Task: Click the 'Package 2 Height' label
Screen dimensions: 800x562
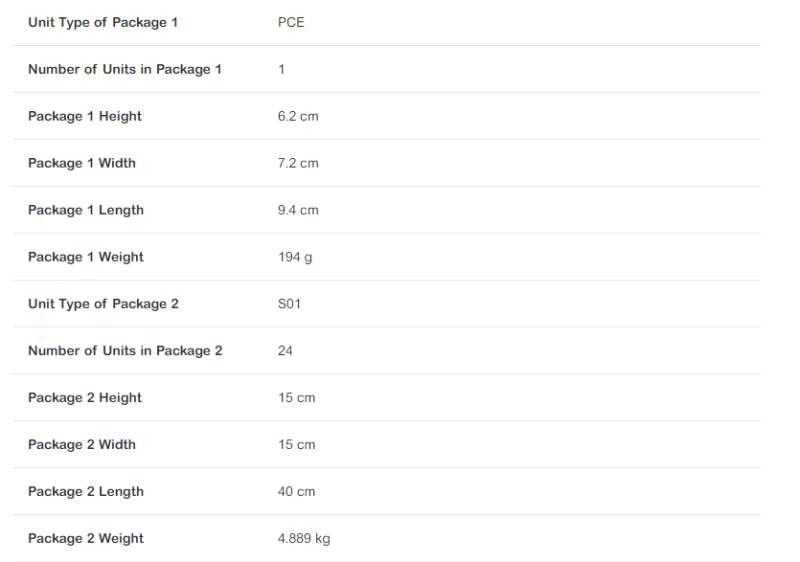Action: point(85,398)
